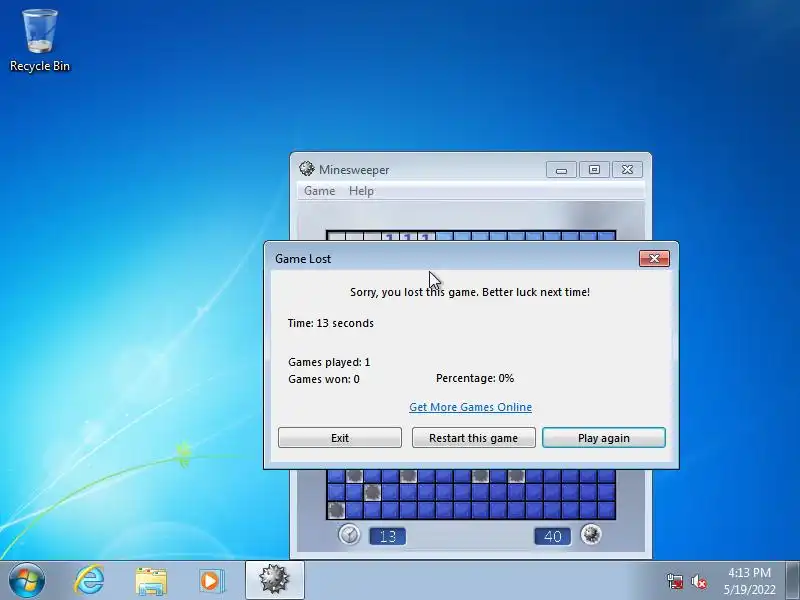
Task: Click the Game Lost dialog title
Action: pos(303,259)
